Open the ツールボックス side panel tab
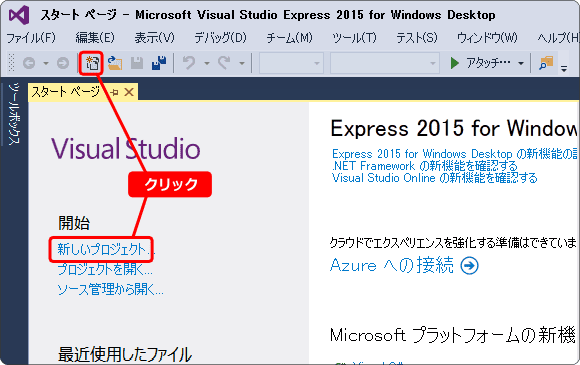580x365 pixels. click(14, 114)
